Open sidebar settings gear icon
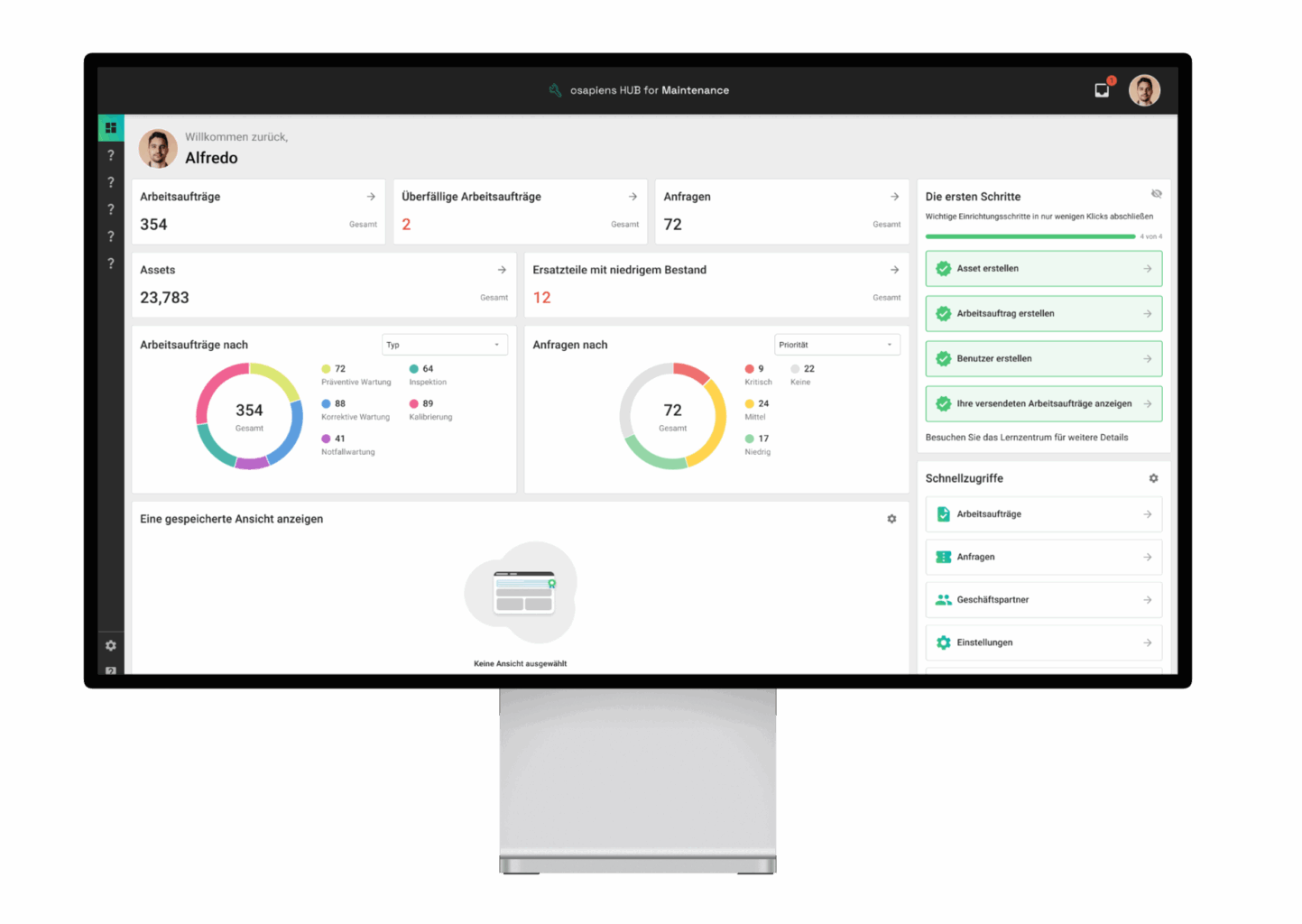This screenshot has width=1302, height=924. coord(111,645)
